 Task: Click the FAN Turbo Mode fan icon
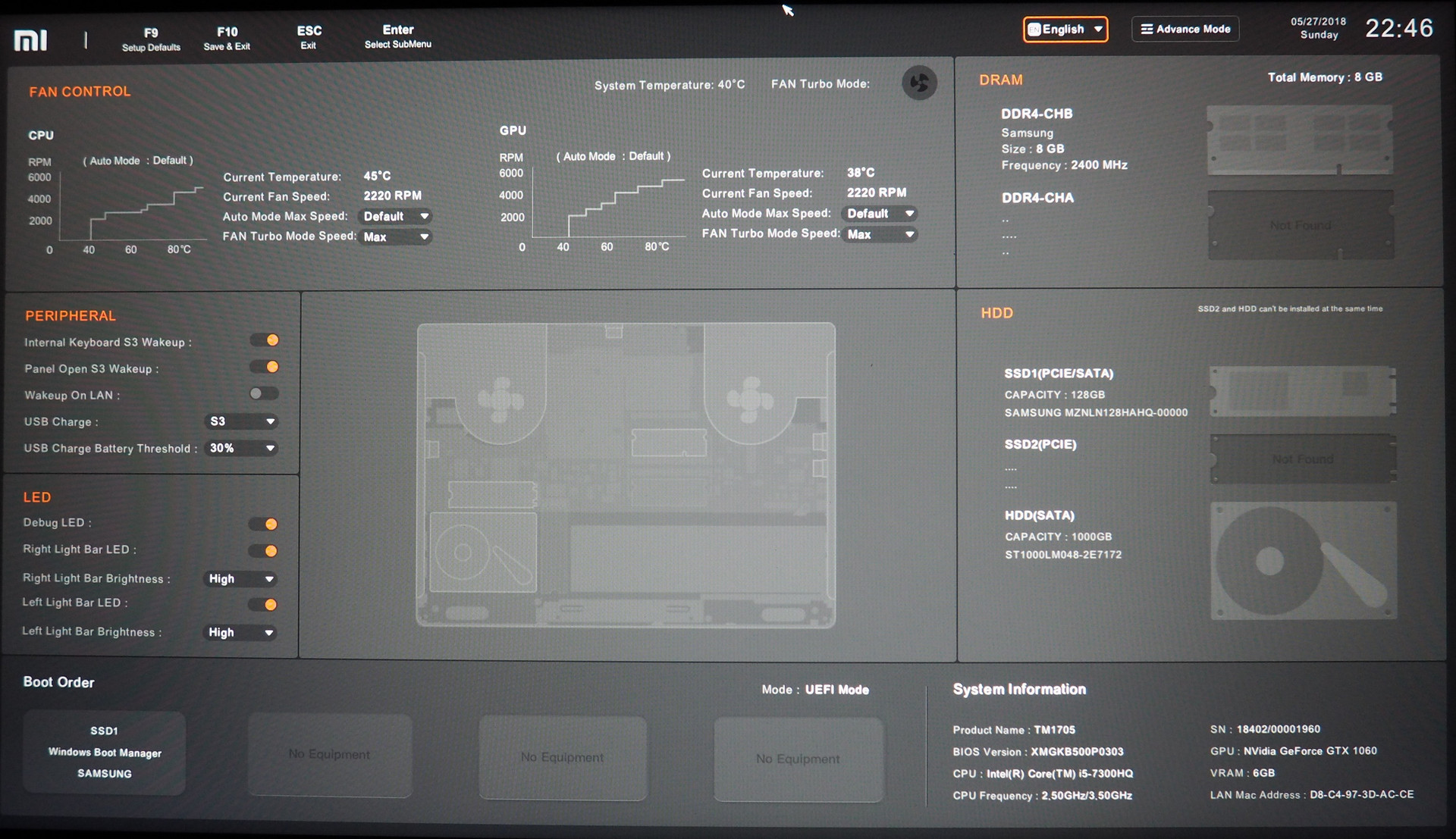(919, 83)
